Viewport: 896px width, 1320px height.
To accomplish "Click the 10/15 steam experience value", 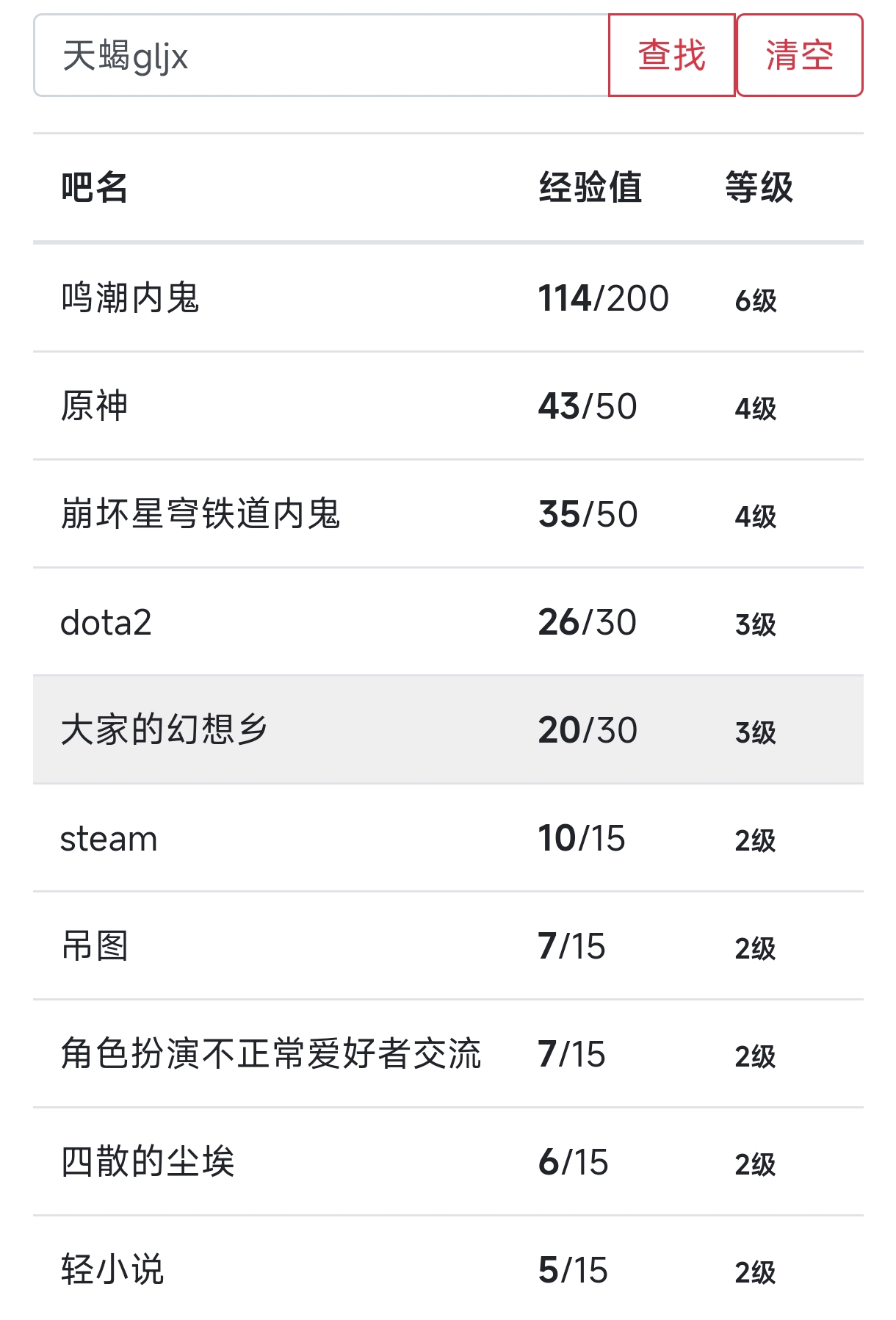I will tap(582, 838).
